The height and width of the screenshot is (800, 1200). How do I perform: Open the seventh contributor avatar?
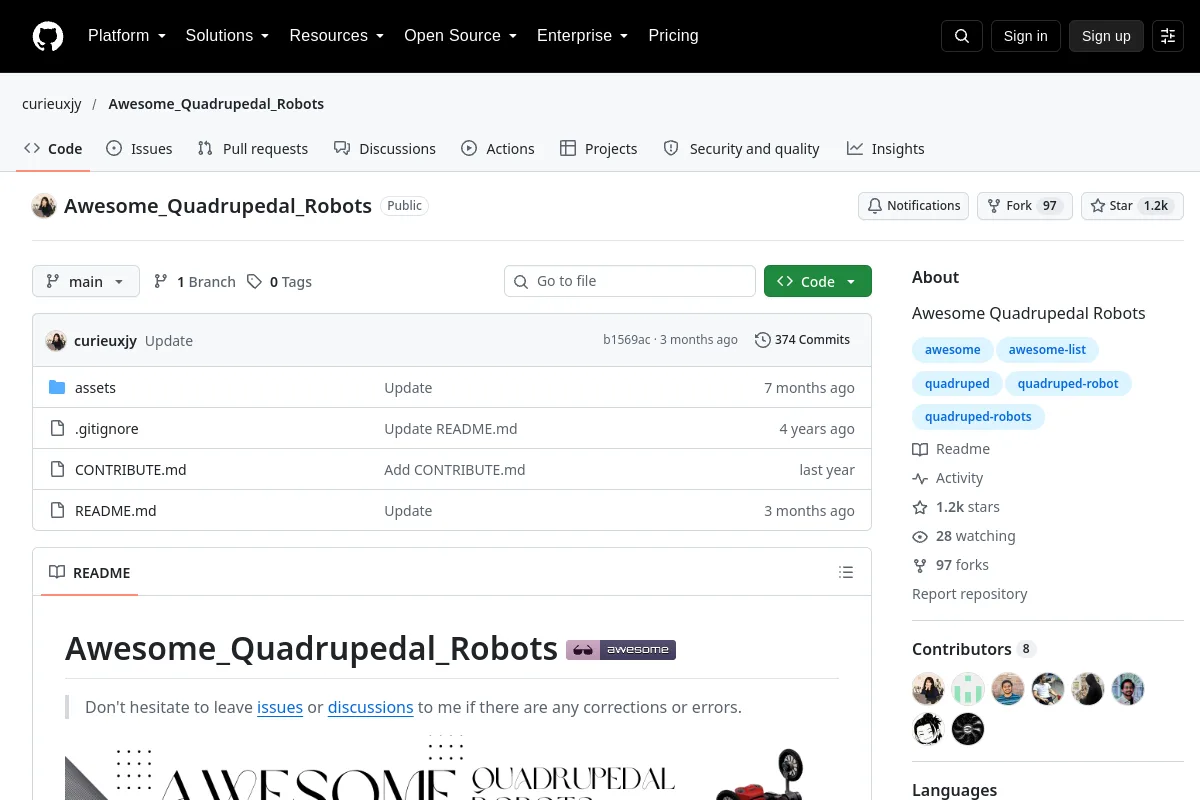[x=928, y=729]
